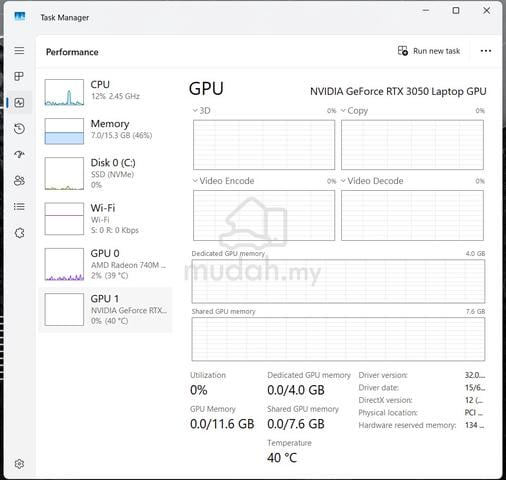Viewport: 506px width, 480px height.
Task: Click the Dedicated GPU memory graph
Action: click(338, 281)
